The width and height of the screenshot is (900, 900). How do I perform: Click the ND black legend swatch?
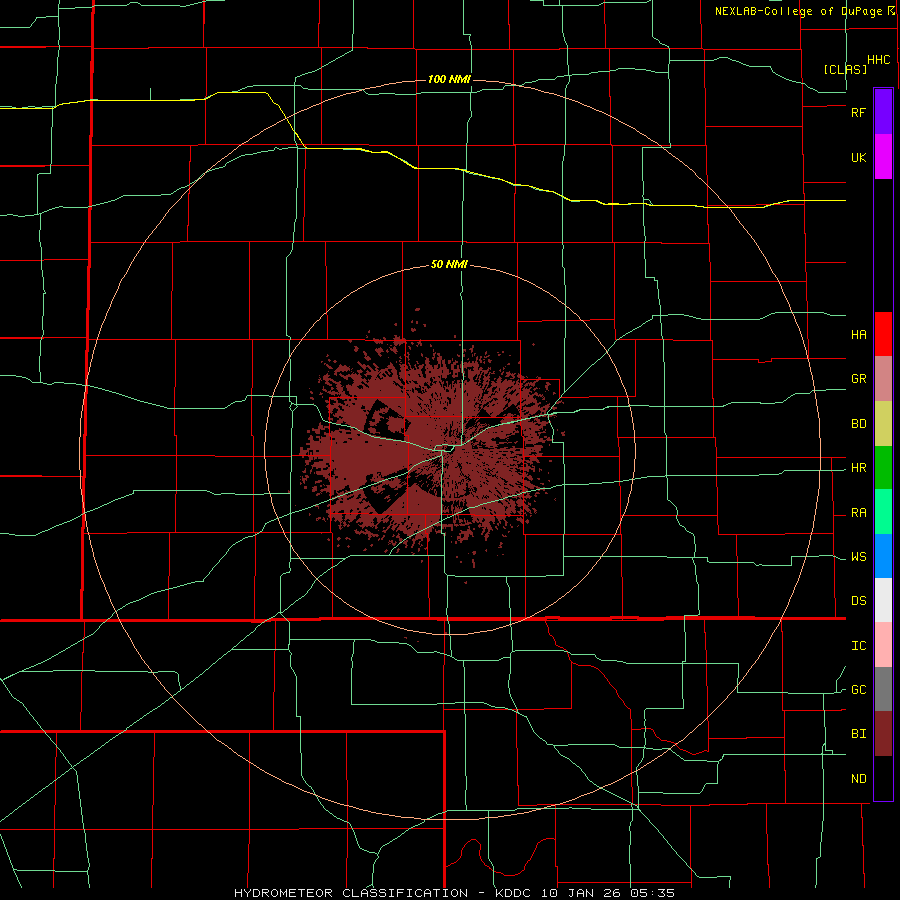[883, 778]
